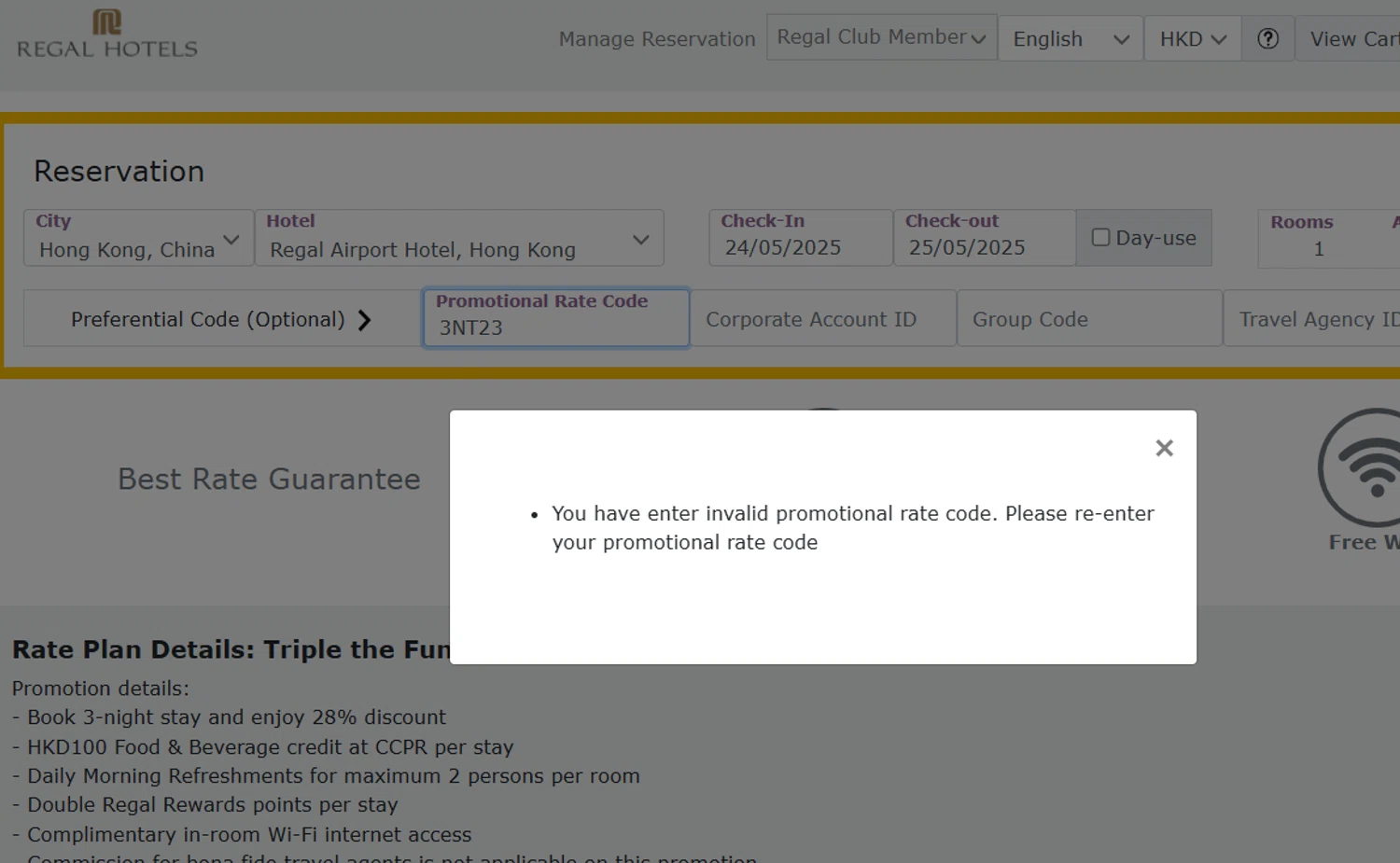This screenshot has width=1400, height=863.
Task: Open the City dropdown showing Hong Kong, China
Action: (x=138, y=238)
